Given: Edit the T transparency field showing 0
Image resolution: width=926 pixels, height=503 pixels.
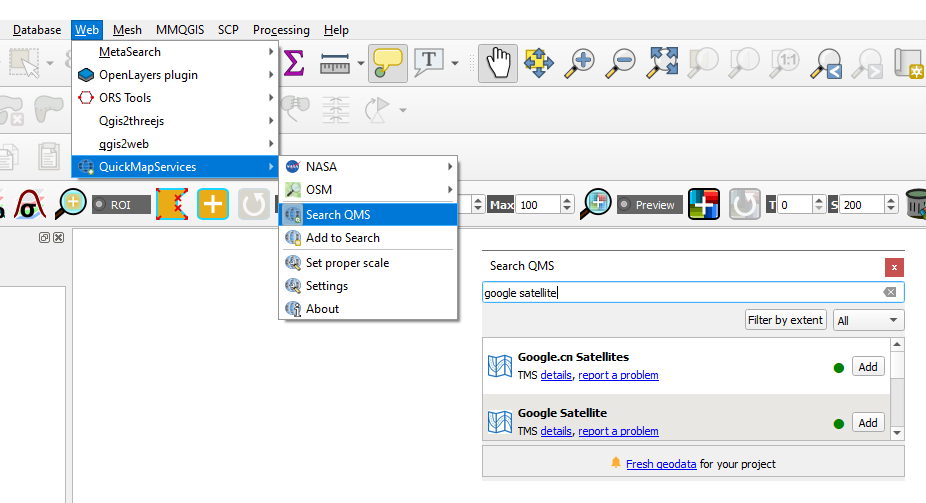Looking at the screenshot, I should point(795,205).
